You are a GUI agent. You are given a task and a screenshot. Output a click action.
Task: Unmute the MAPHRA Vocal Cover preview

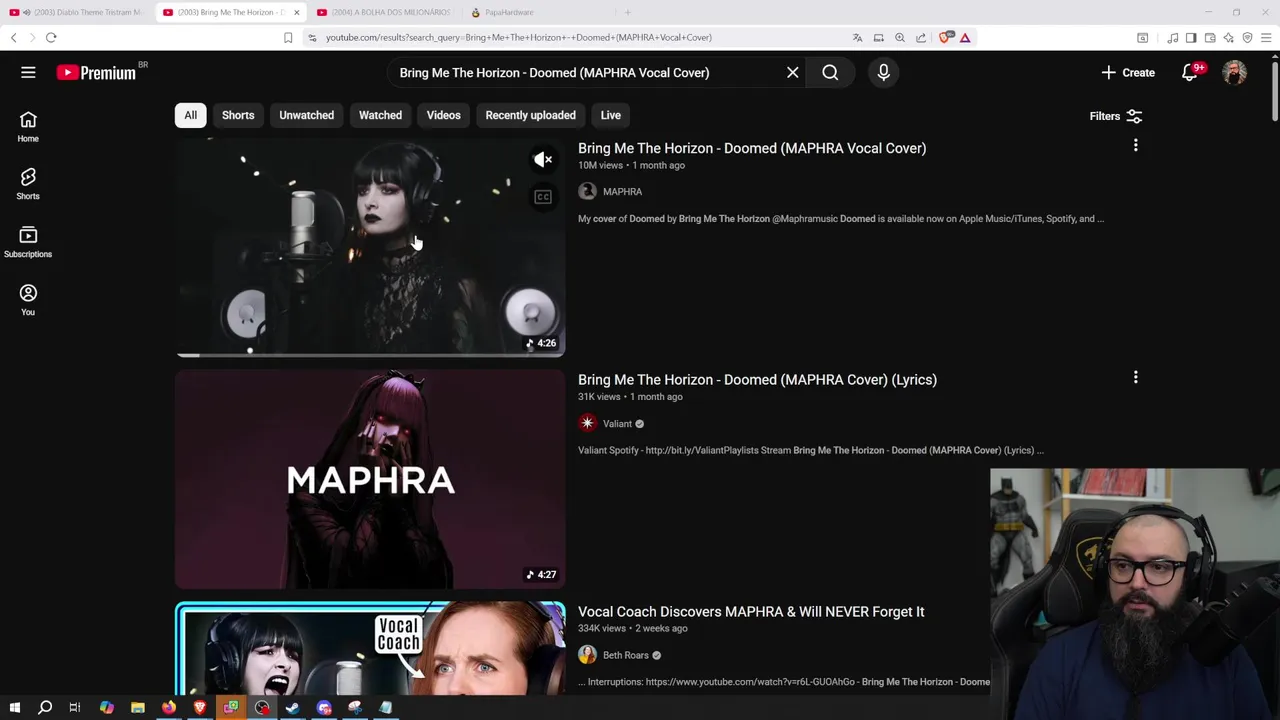click(x=543, y=159)
